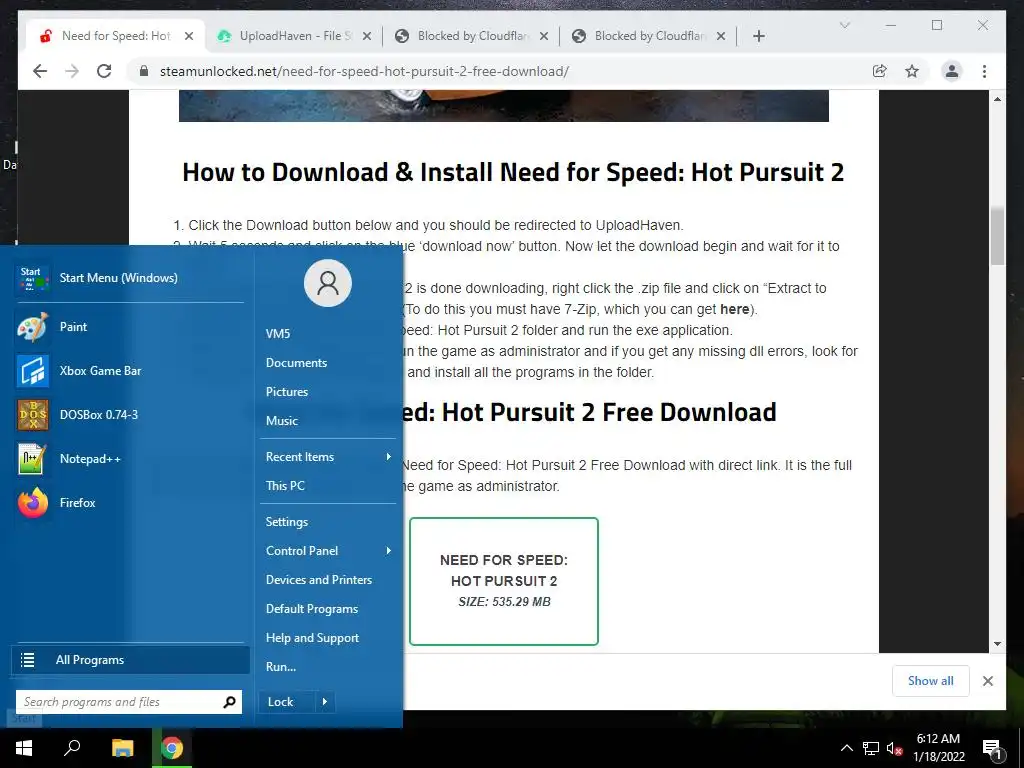Open Chrome profile avatar button
Viewport: 1024px width, 768px height.
[x=952, y=71]
